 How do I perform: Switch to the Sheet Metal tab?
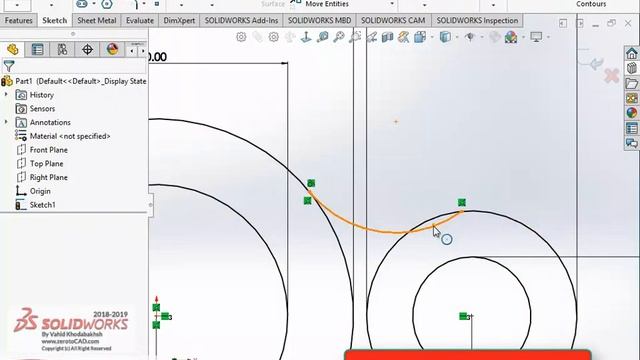97,20
